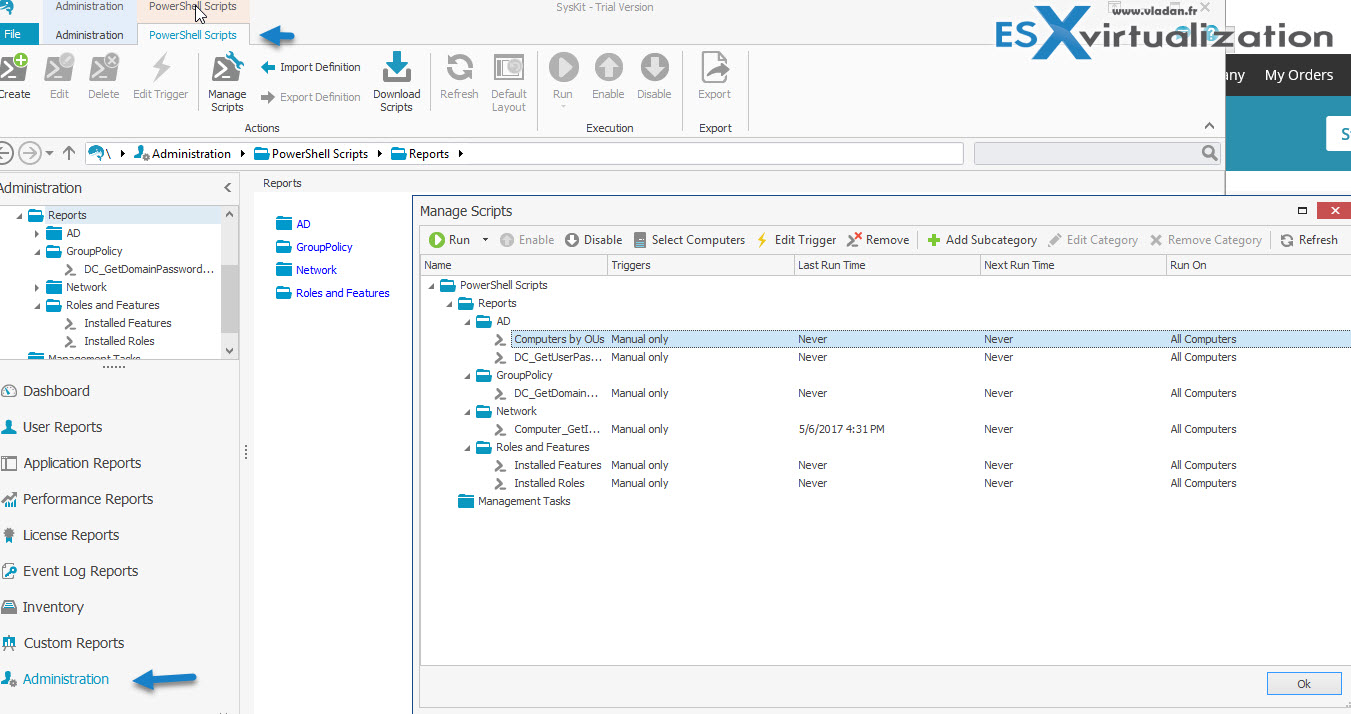Click the left tree scrollbar down arrow

[230, 350]
